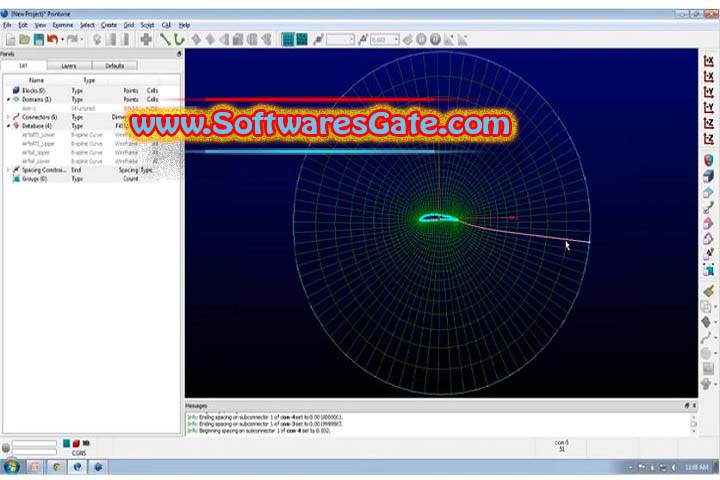Click the red cube icon in status bar
The width and height of the screenshot is (720, 480).
pos(76,443)
